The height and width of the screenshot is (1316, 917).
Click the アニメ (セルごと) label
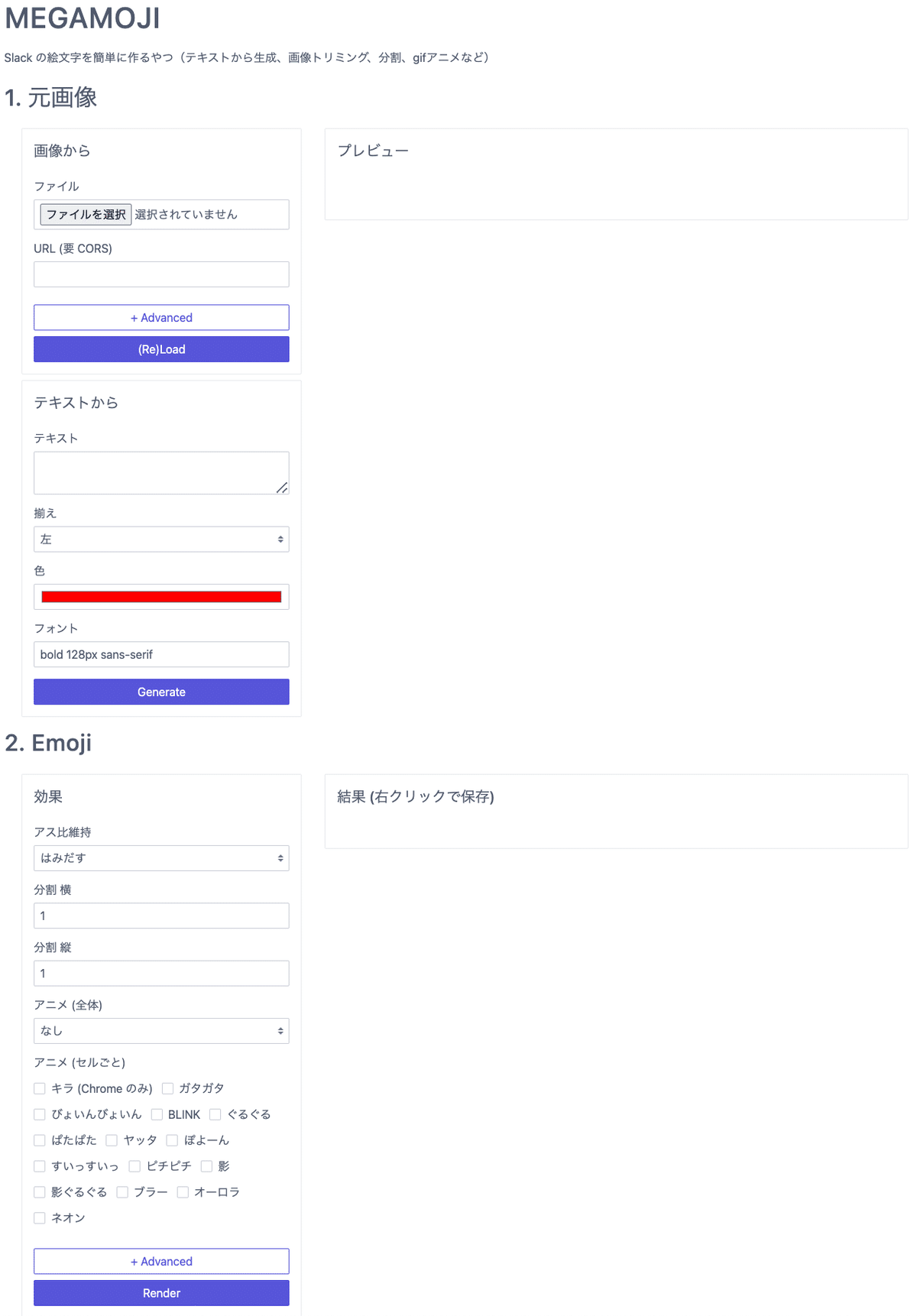tap(79, 1062)
